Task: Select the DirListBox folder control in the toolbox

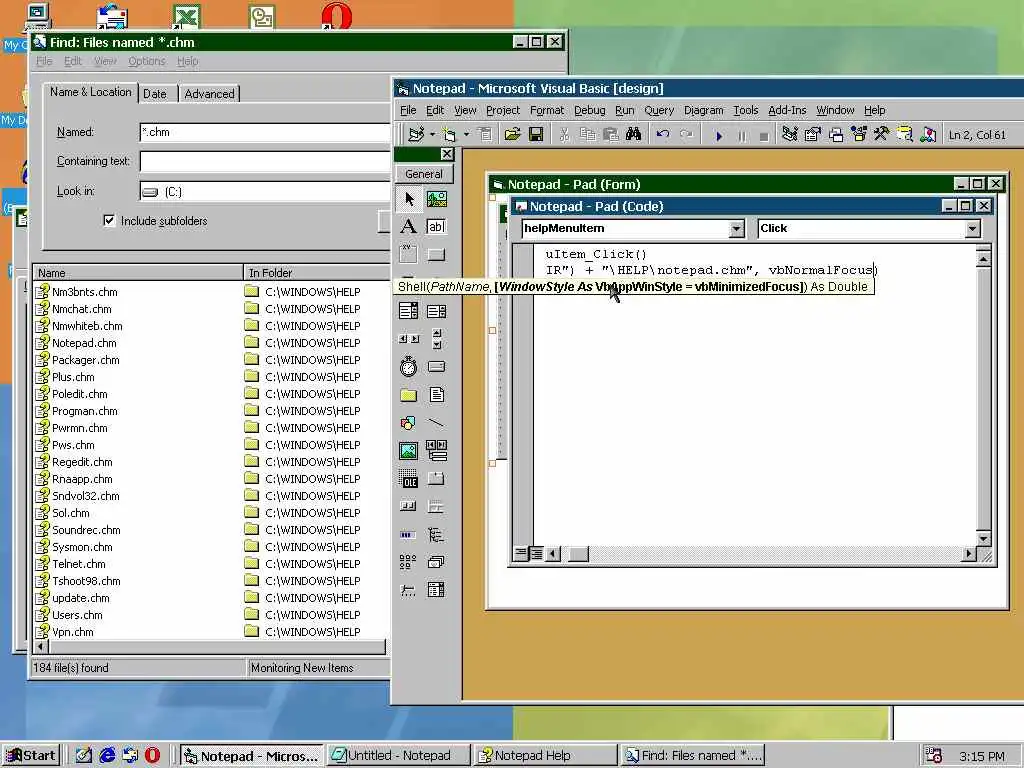Action: tap(409, 394)
